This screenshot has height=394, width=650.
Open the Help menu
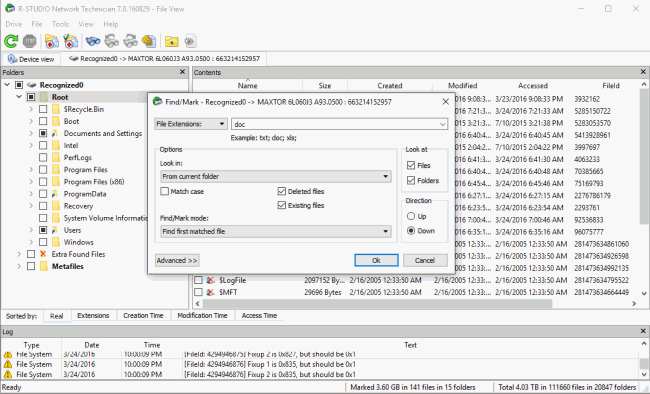tap(111, 24)
